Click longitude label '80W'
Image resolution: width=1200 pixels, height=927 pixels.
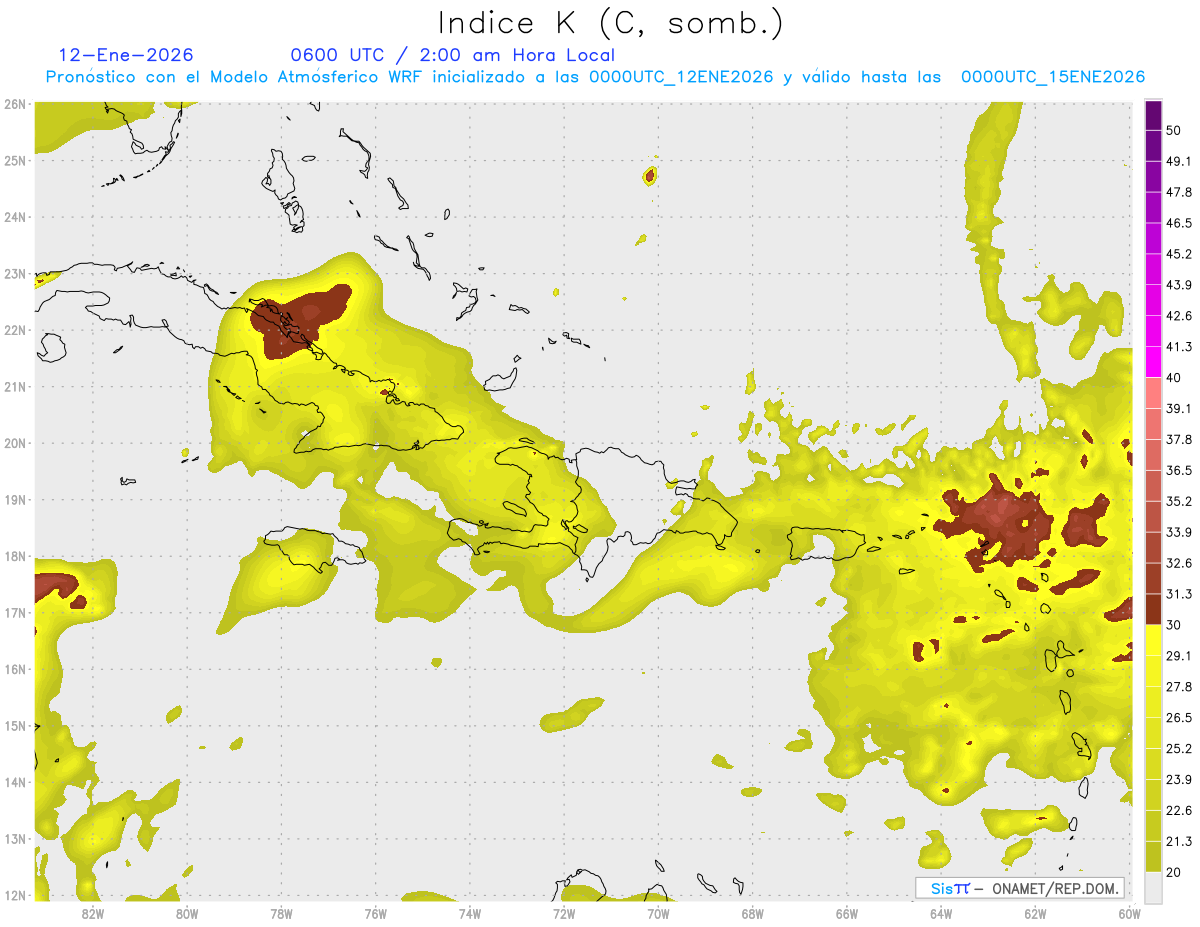tap(186, 913)
